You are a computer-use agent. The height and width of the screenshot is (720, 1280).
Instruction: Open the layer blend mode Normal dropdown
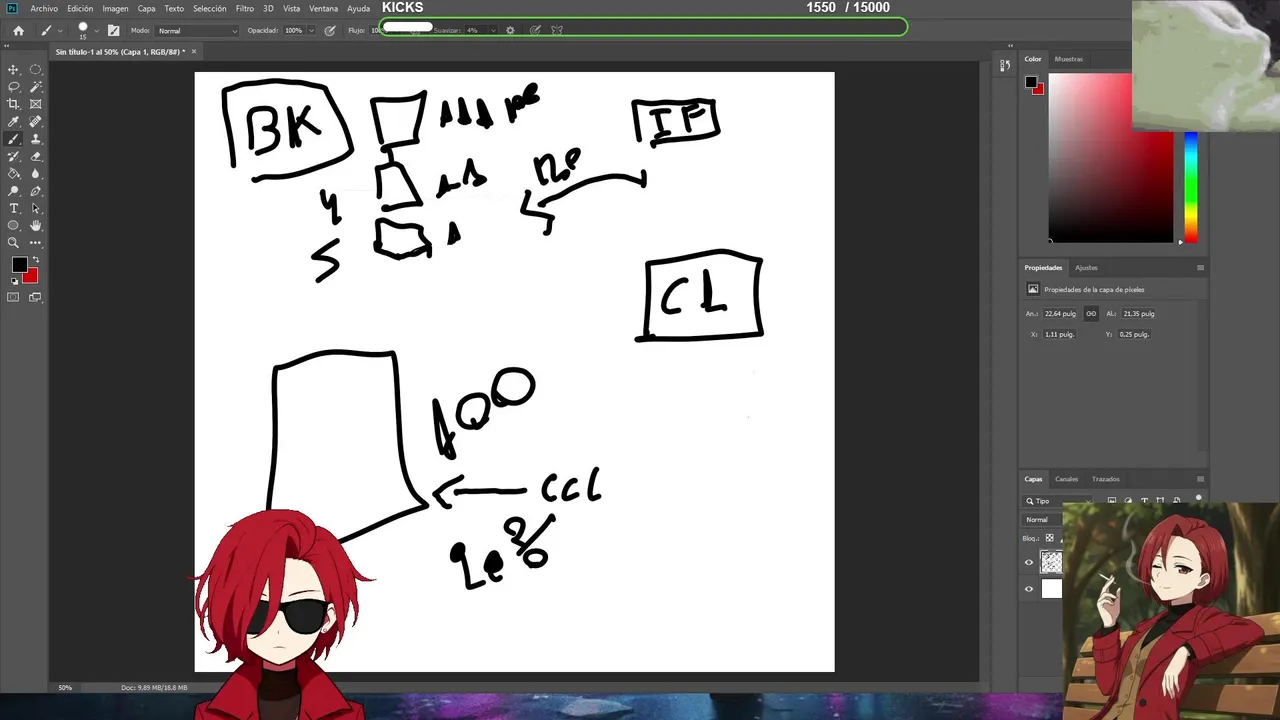tap(1042, 520)
